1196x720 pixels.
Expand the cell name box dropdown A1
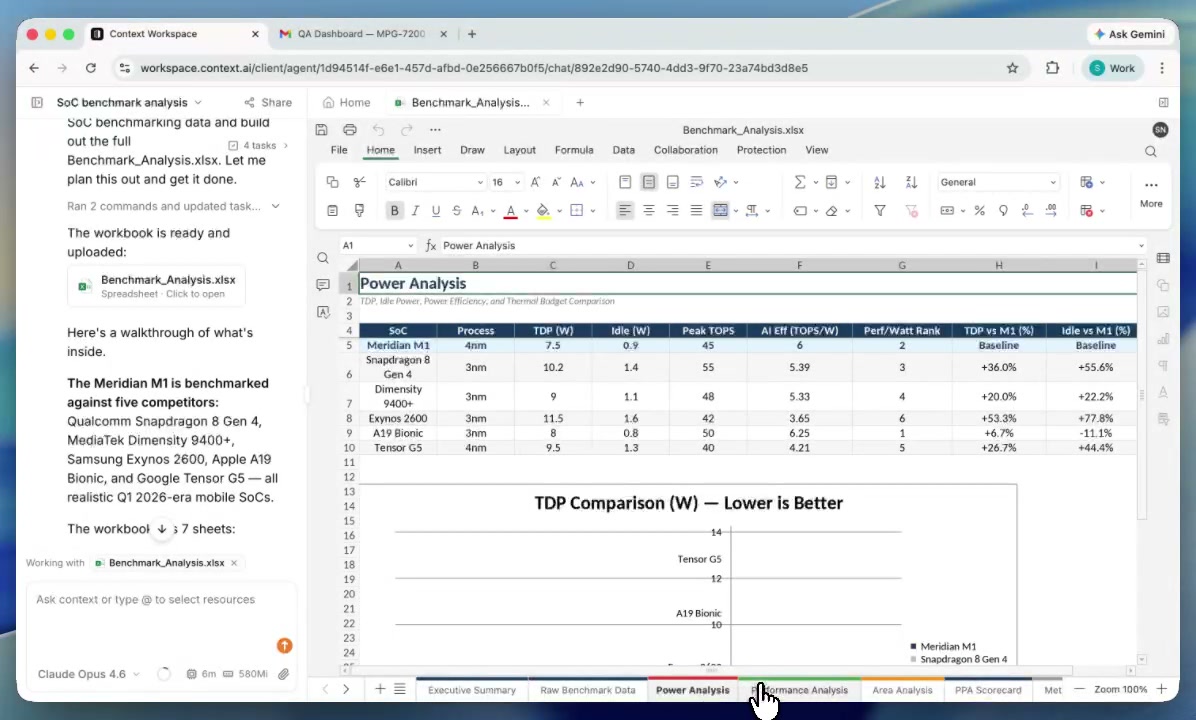tap(410, 246)
